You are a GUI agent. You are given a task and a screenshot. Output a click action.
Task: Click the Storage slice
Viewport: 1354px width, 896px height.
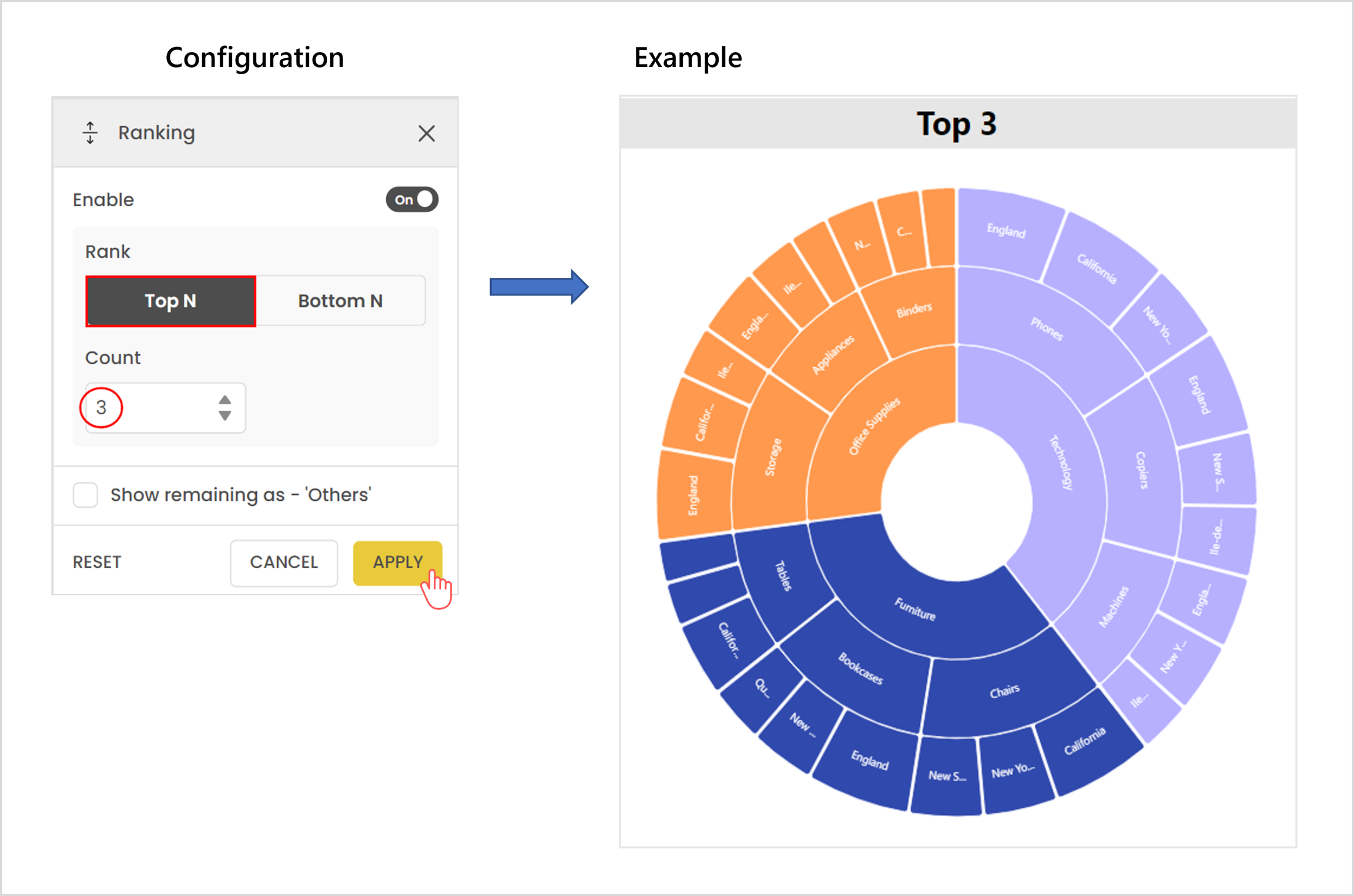tap(773, 458)
